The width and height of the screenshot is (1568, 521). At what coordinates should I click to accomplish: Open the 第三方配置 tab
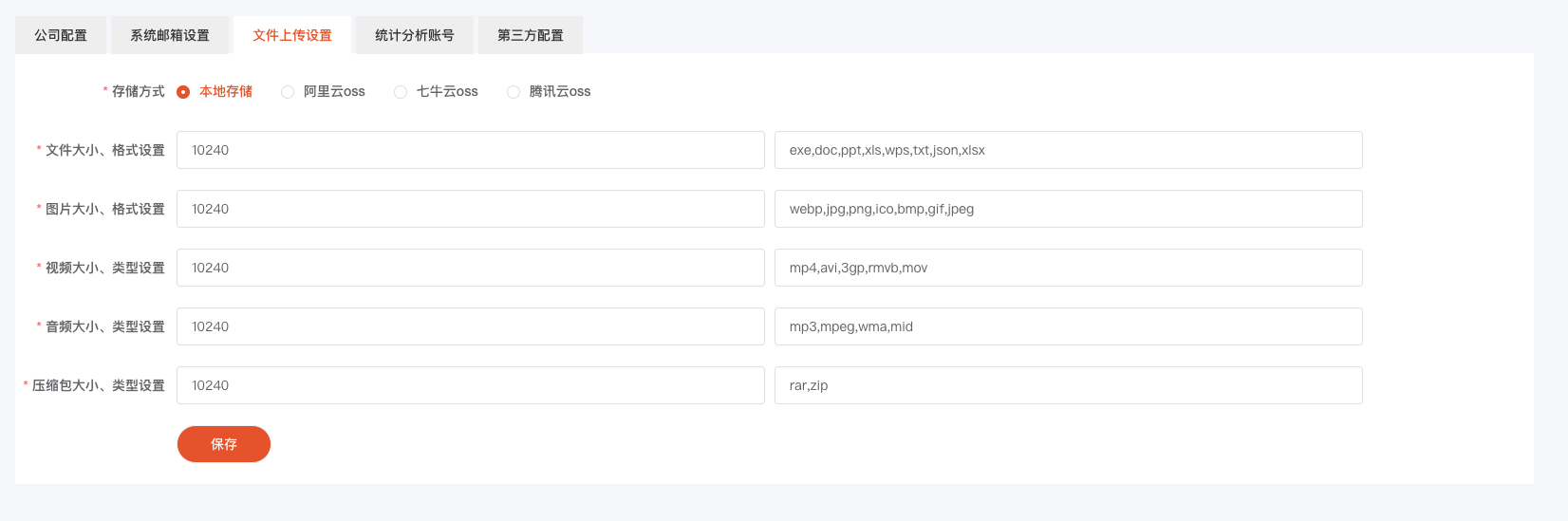531,35
